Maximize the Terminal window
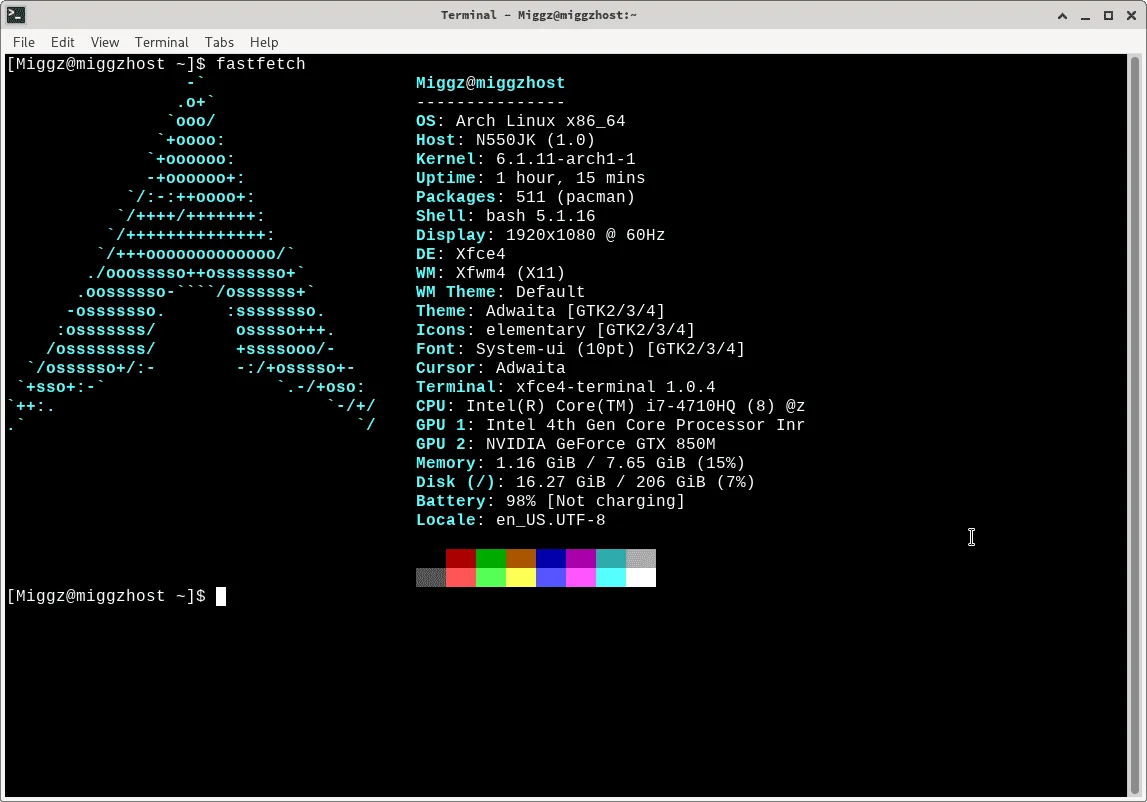1147x802 pixels. pyautogui.click(x=1108, y=15)
